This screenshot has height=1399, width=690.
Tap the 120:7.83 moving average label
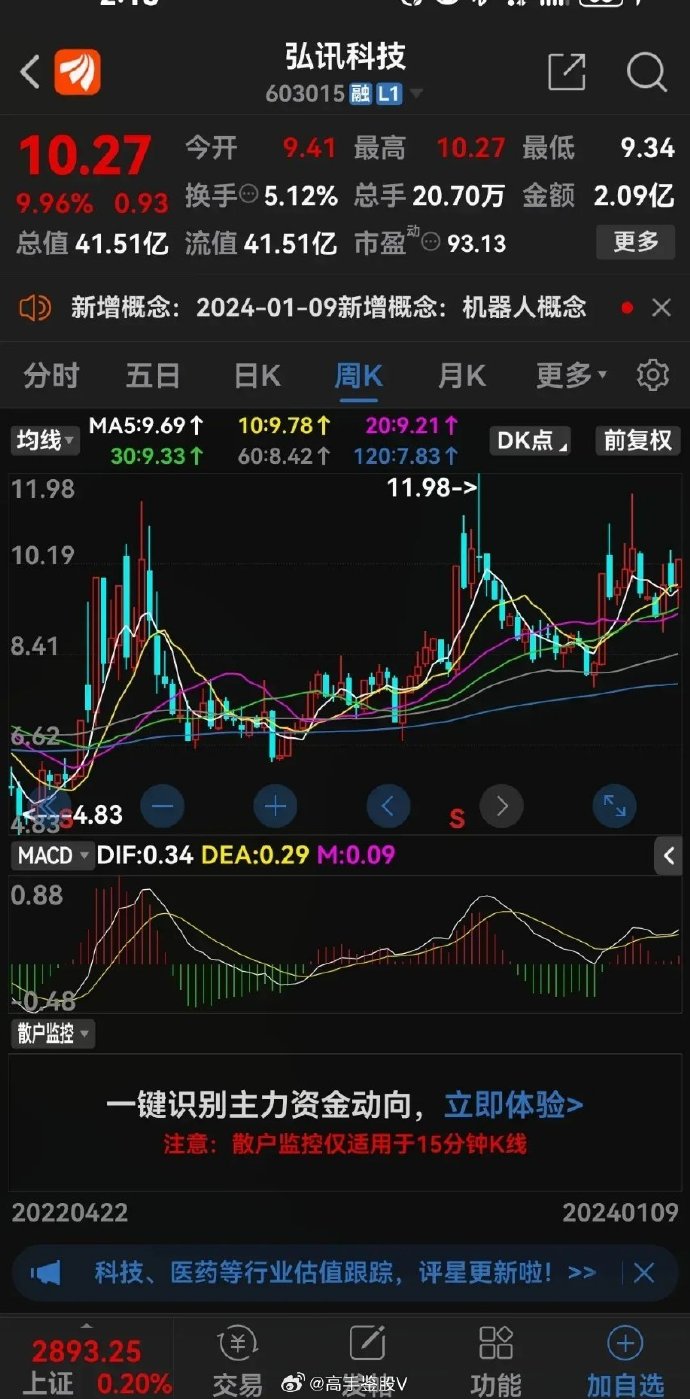405,456
